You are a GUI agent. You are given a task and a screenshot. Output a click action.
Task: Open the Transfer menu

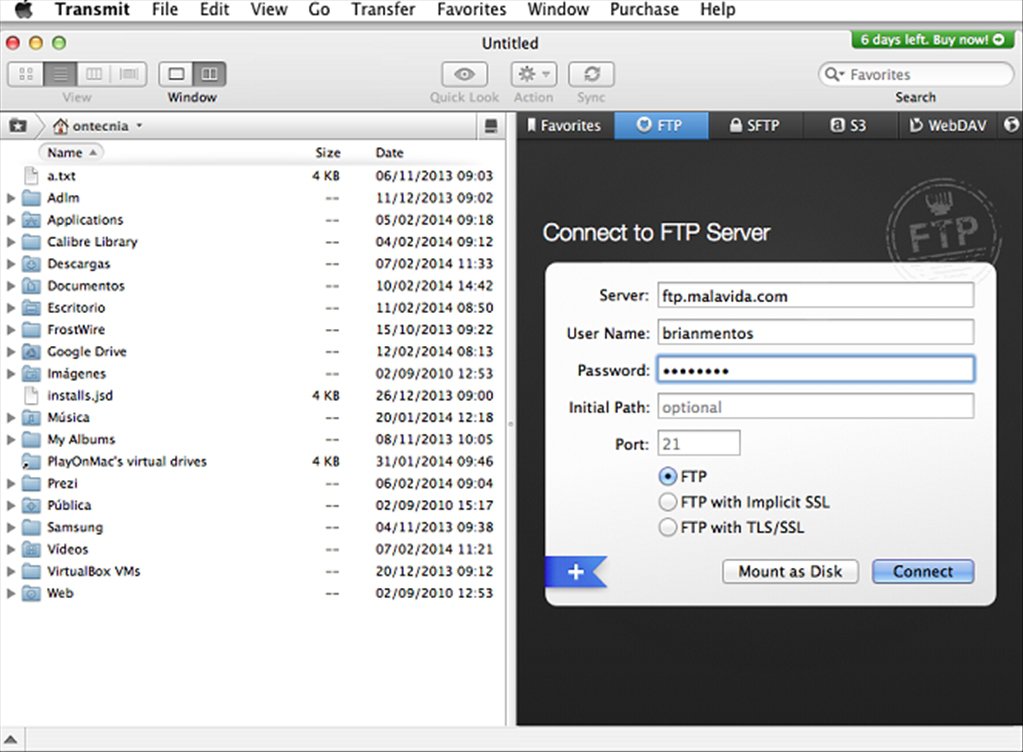pos(383,10)
